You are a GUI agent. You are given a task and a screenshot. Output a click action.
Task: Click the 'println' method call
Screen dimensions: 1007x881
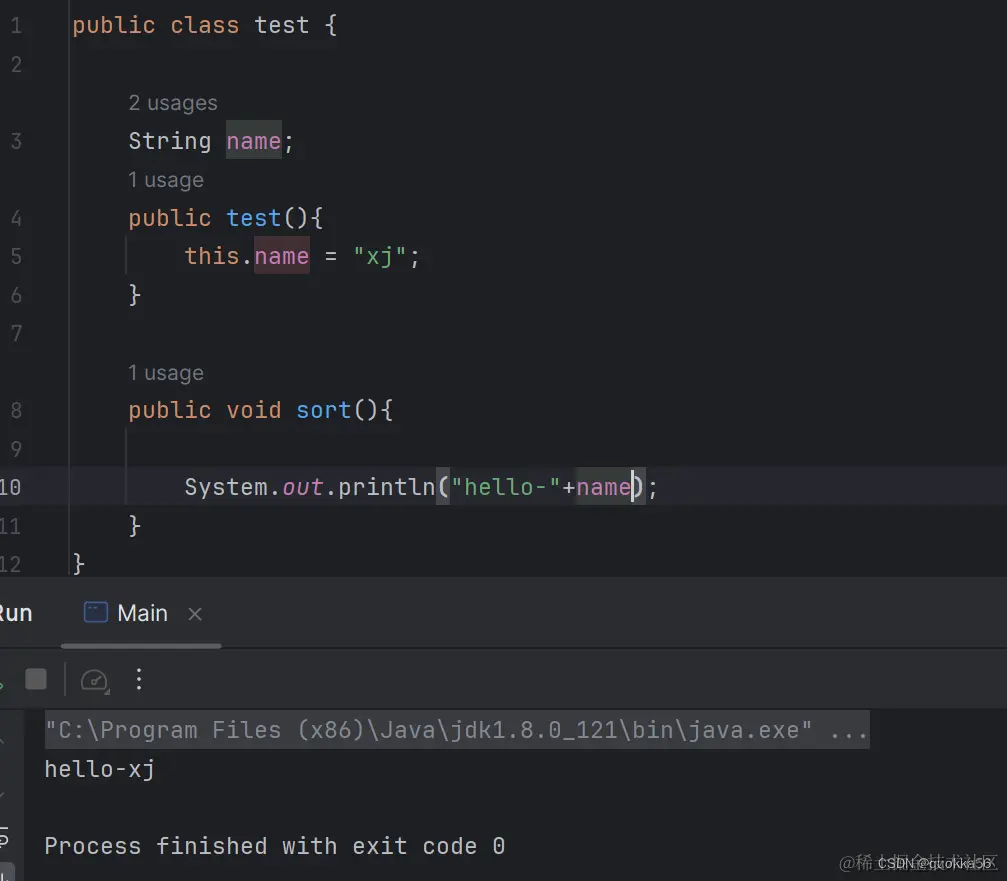tap(387, 487)
